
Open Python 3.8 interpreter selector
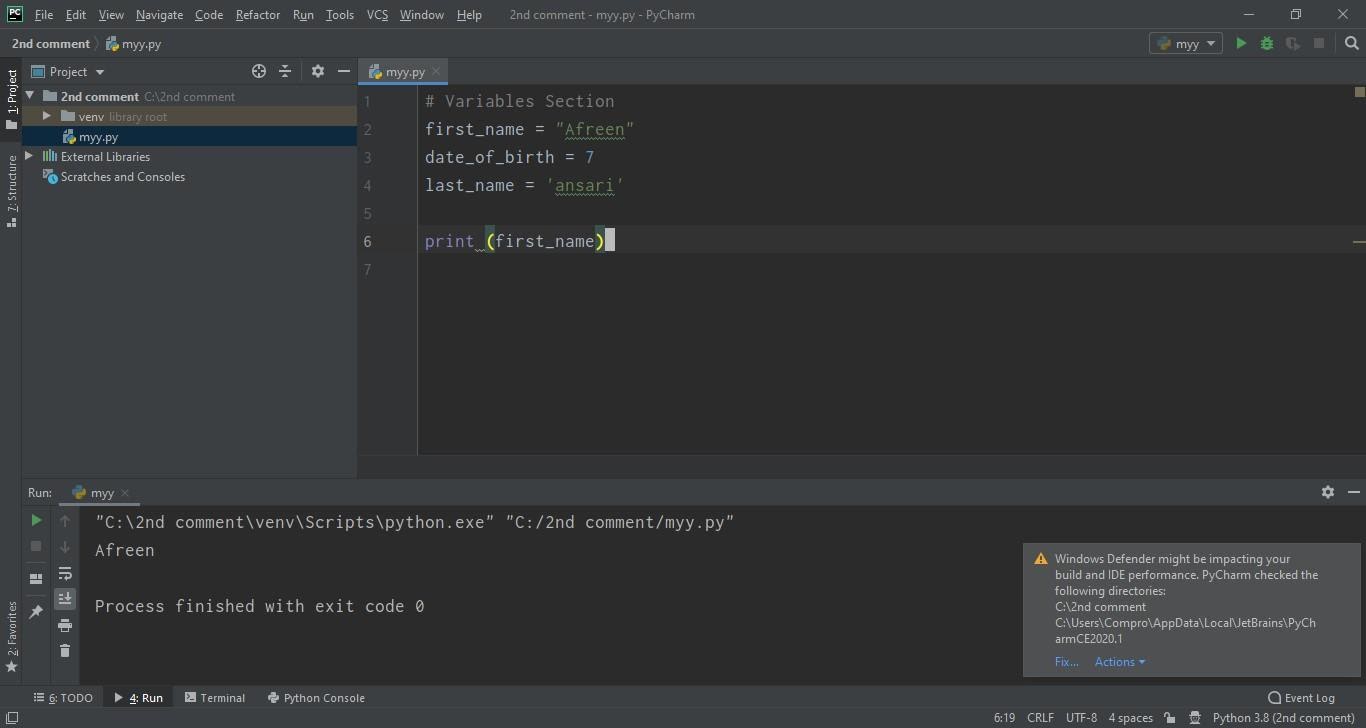1283,718
